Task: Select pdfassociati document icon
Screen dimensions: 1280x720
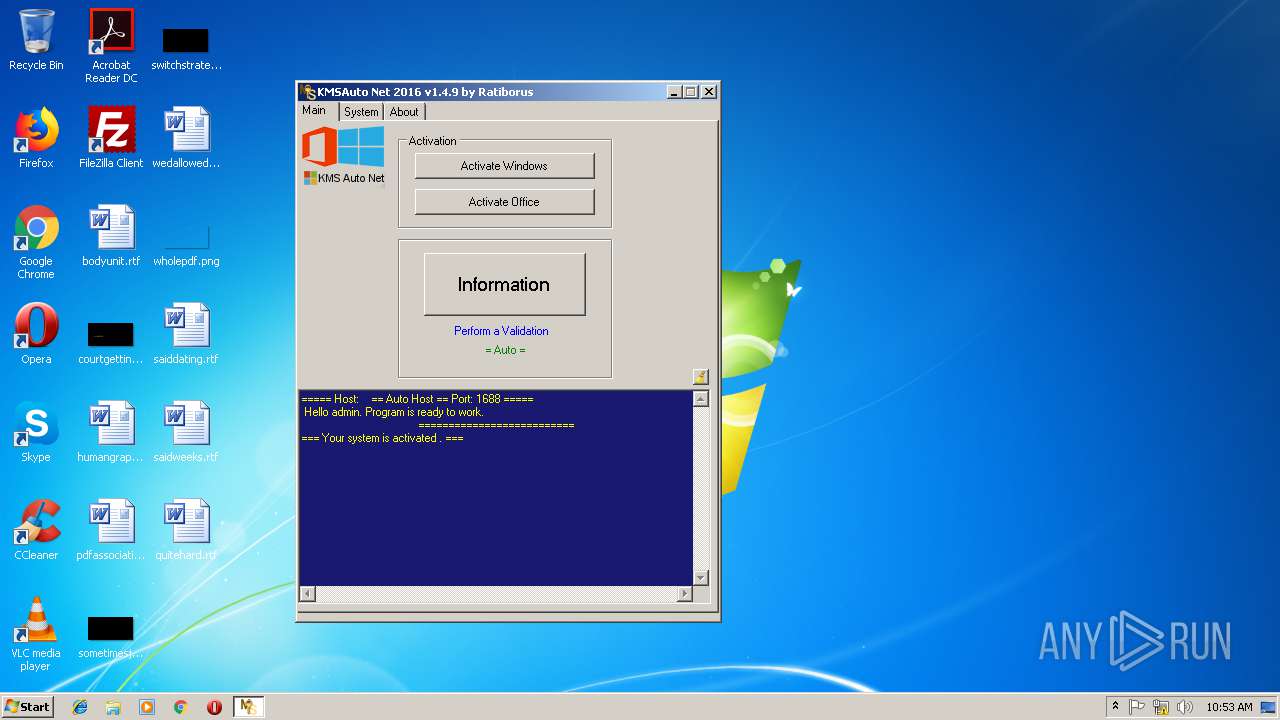Action: click(x=111, y=530)
